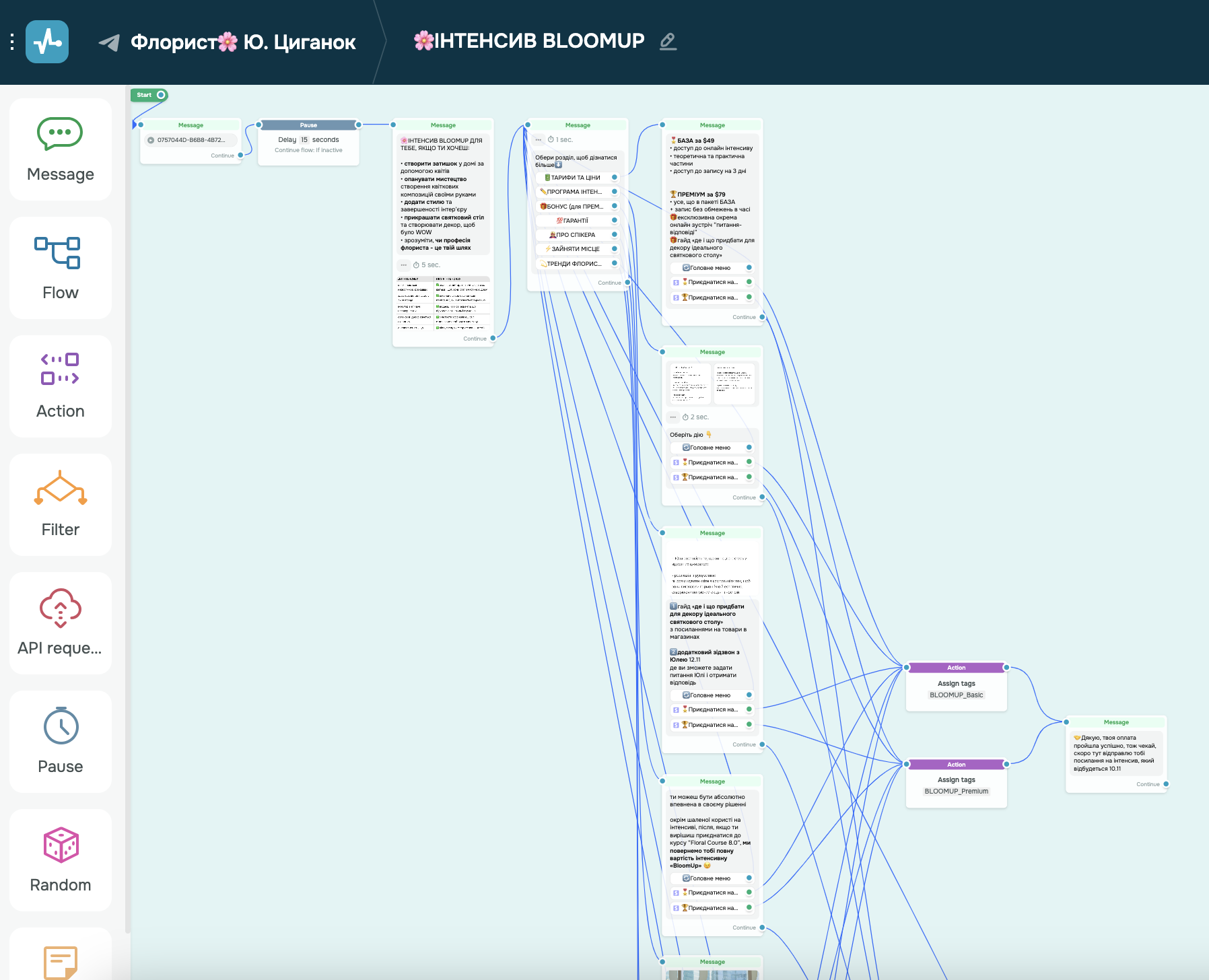The image size is (1209, 980).
Task: Open the three-dot main menu
Action: (12, 42)
